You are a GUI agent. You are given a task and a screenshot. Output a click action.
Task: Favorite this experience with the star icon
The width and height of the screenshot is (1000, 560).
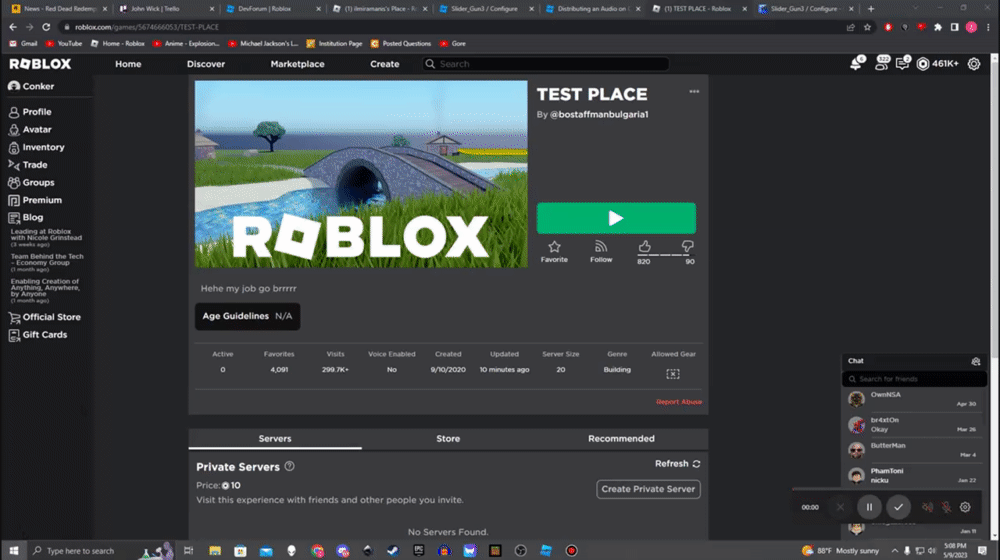554,251
